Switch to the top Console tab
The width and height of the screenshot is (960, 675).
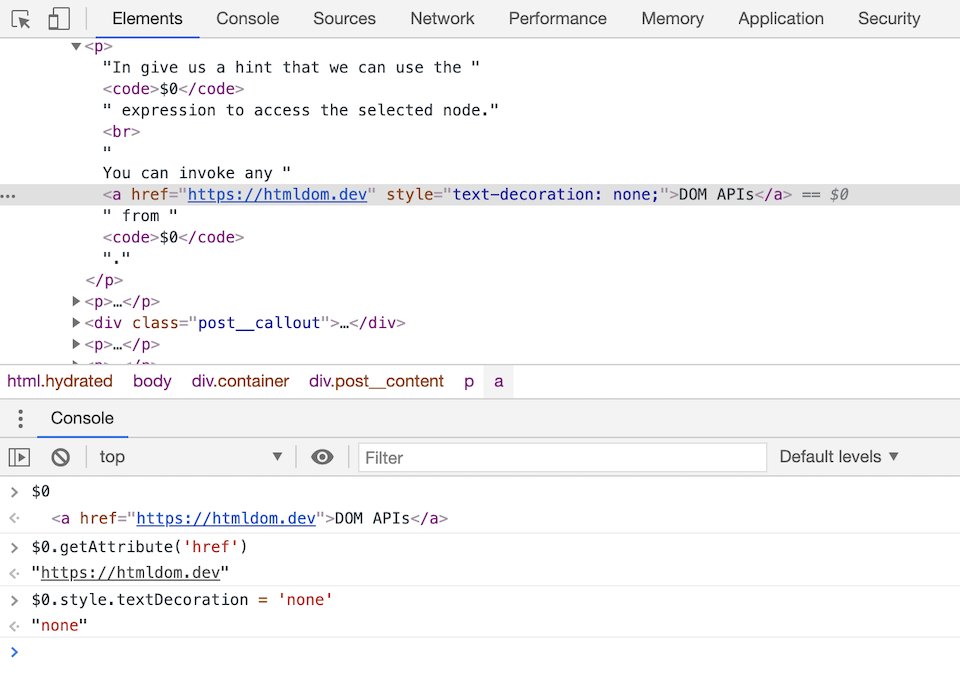click(x=247, y=19)
